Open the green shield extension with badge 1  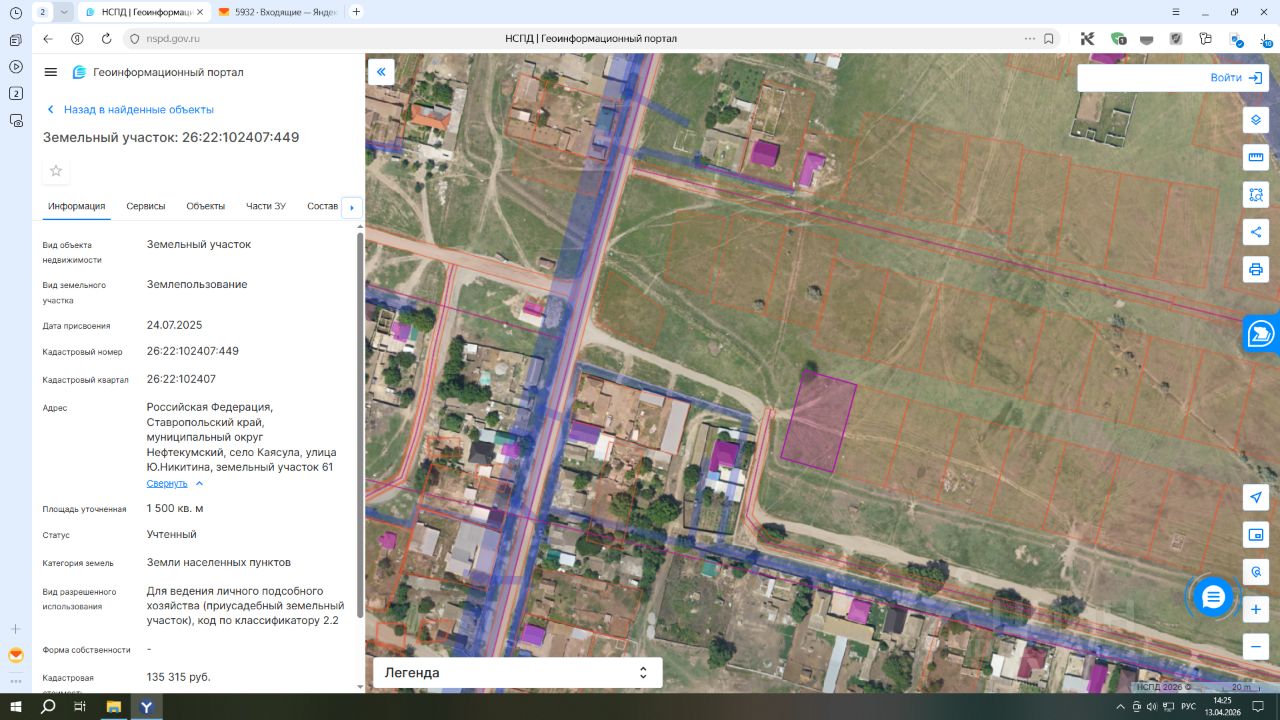tap(1118, 39)
